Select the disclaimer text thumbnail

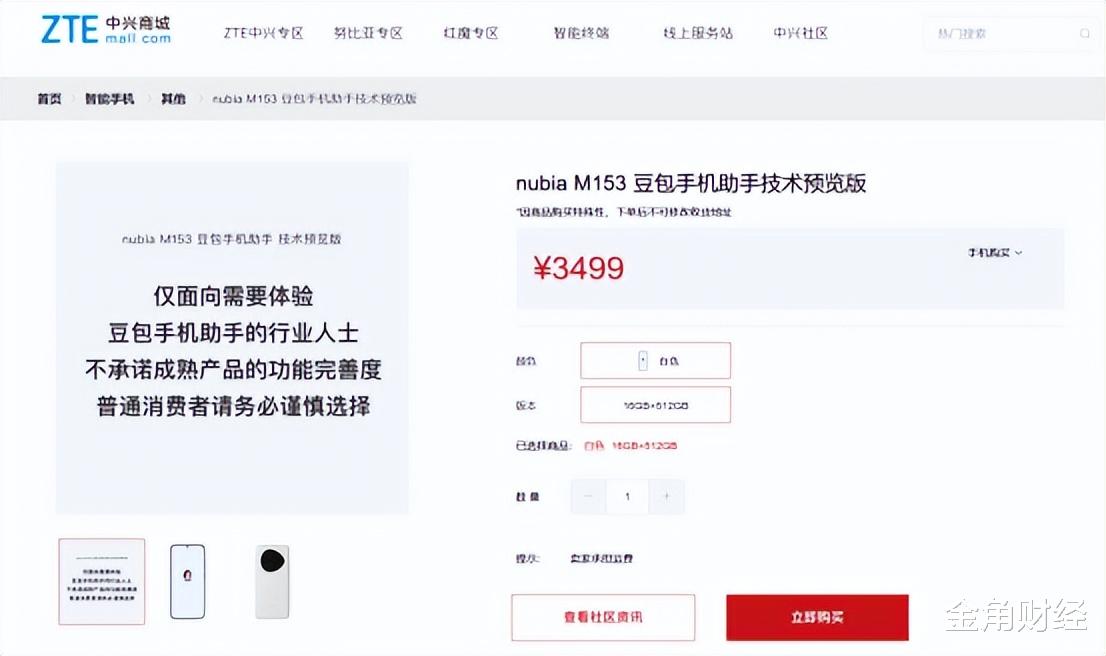pos(102,582)
